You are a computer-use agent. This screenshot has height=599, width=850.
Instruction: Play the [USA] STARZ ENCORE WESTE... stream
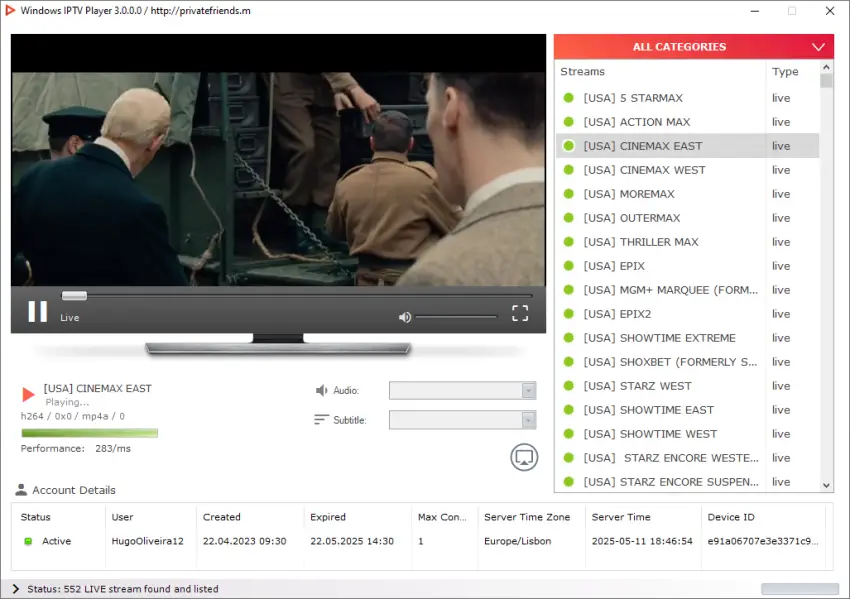pos(687,458)
